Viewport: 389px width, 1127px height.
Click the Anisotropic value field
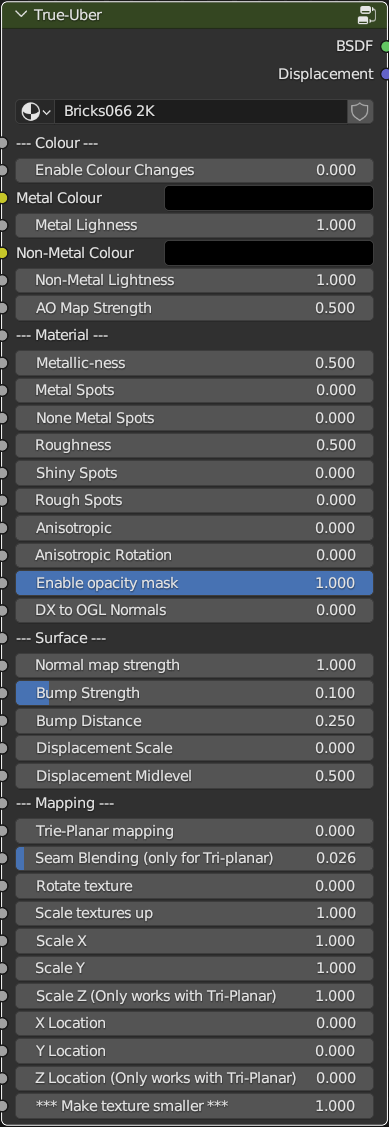[194, 528]
